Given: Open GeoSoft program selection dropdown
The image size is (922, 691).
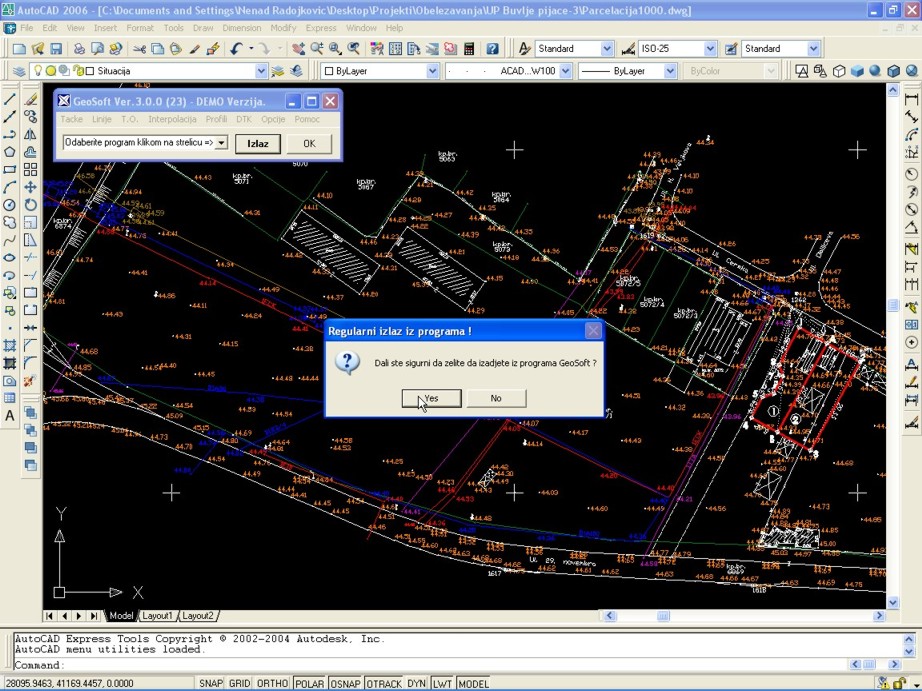Looking at the screenshot, I should point(222,143).
